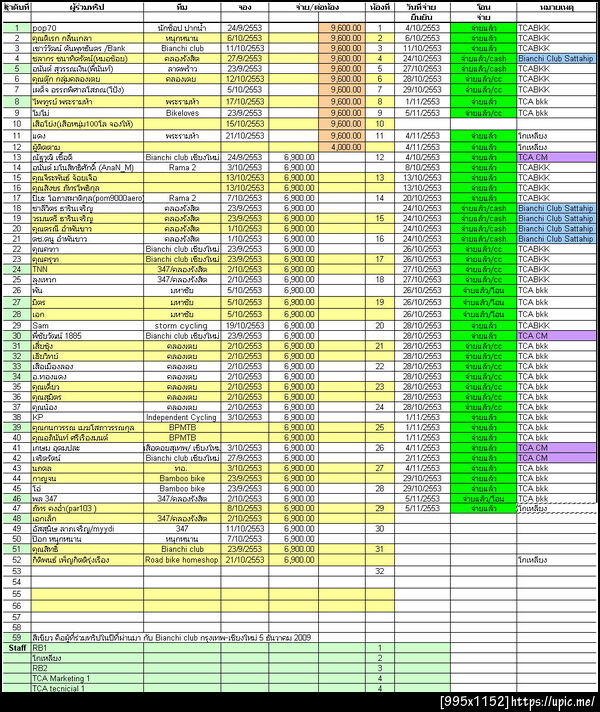Select 'Bianchi club' team in row 51
Viewport: 600px width, 712px height.
pos(182,549)
